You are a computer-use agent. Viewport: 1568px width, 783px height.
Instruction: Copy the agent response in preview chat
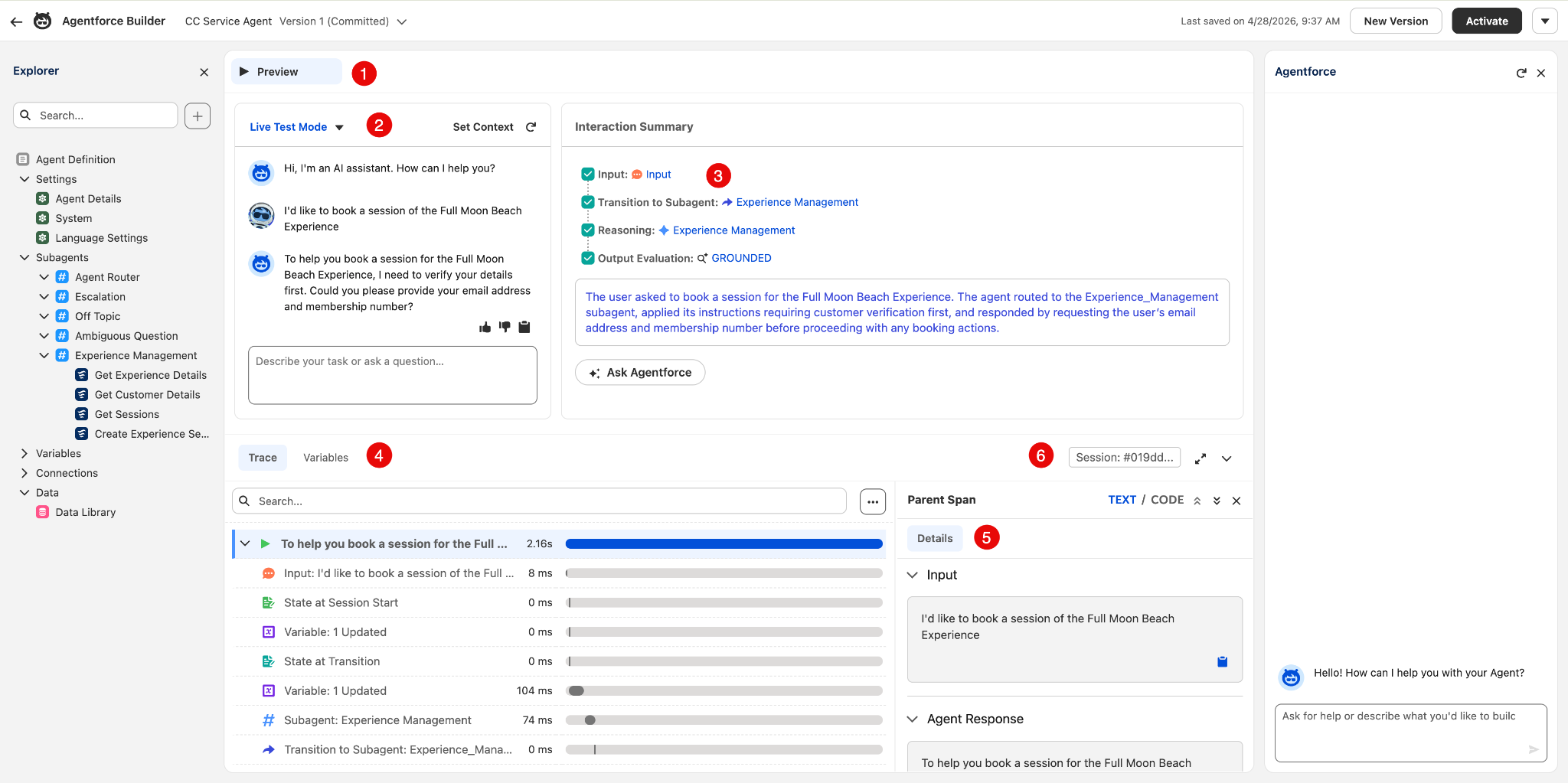coord(524,327)
